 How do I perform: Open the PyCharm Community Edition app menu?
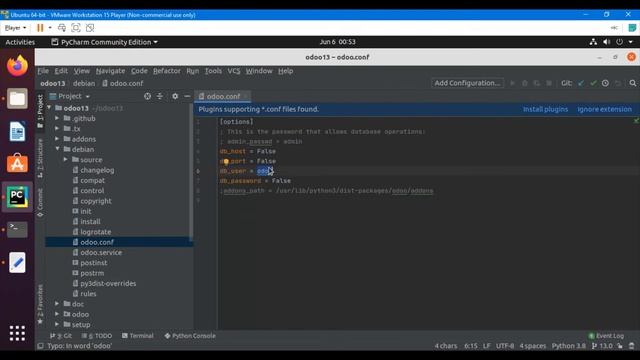pos(104,42)
